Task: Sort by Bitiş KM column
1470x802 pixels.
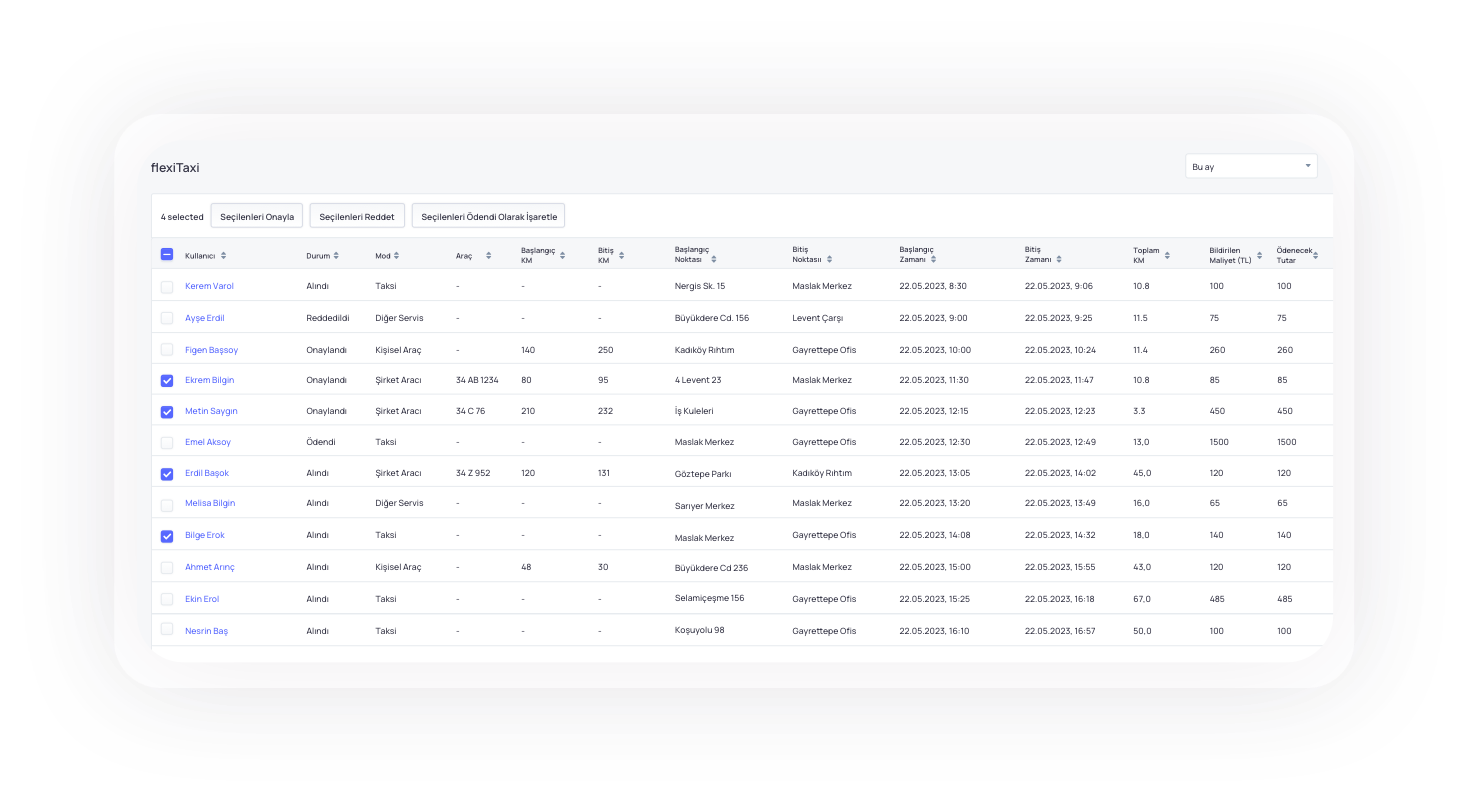Action: pyautogui.click(x=621, y=256)
